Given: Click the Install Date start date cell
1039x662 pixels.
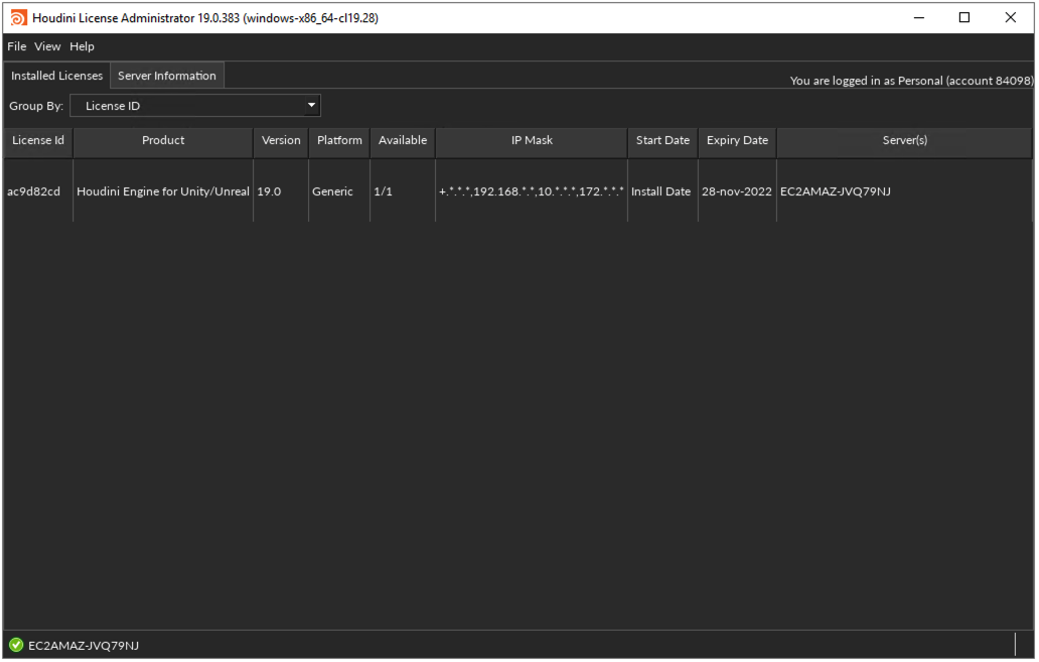Looking at the screenshot, I should [x=661, y=192].
